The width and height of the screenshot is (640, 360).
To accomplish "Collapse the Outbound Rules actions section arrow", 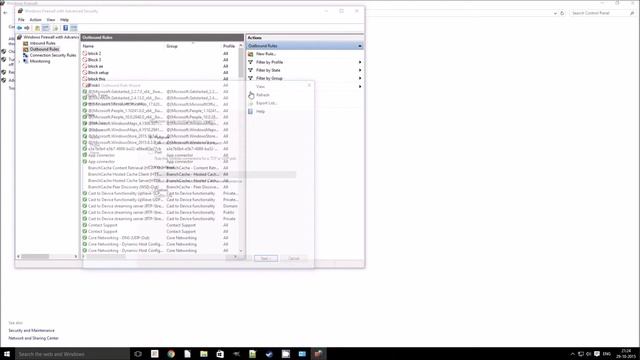I will tap(360, 46).
